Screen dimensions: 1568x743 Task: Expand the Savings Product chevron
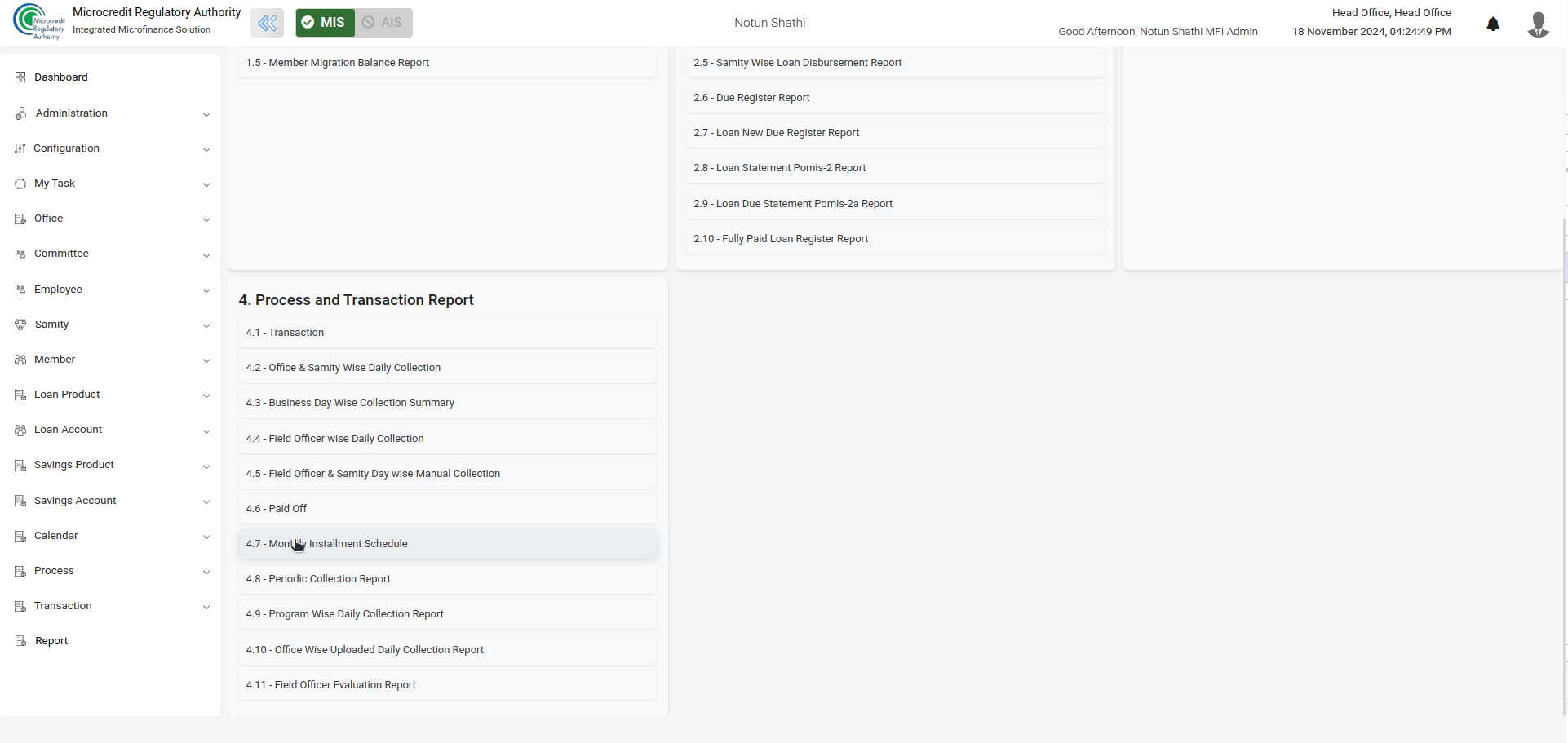[x=206, y=467]
